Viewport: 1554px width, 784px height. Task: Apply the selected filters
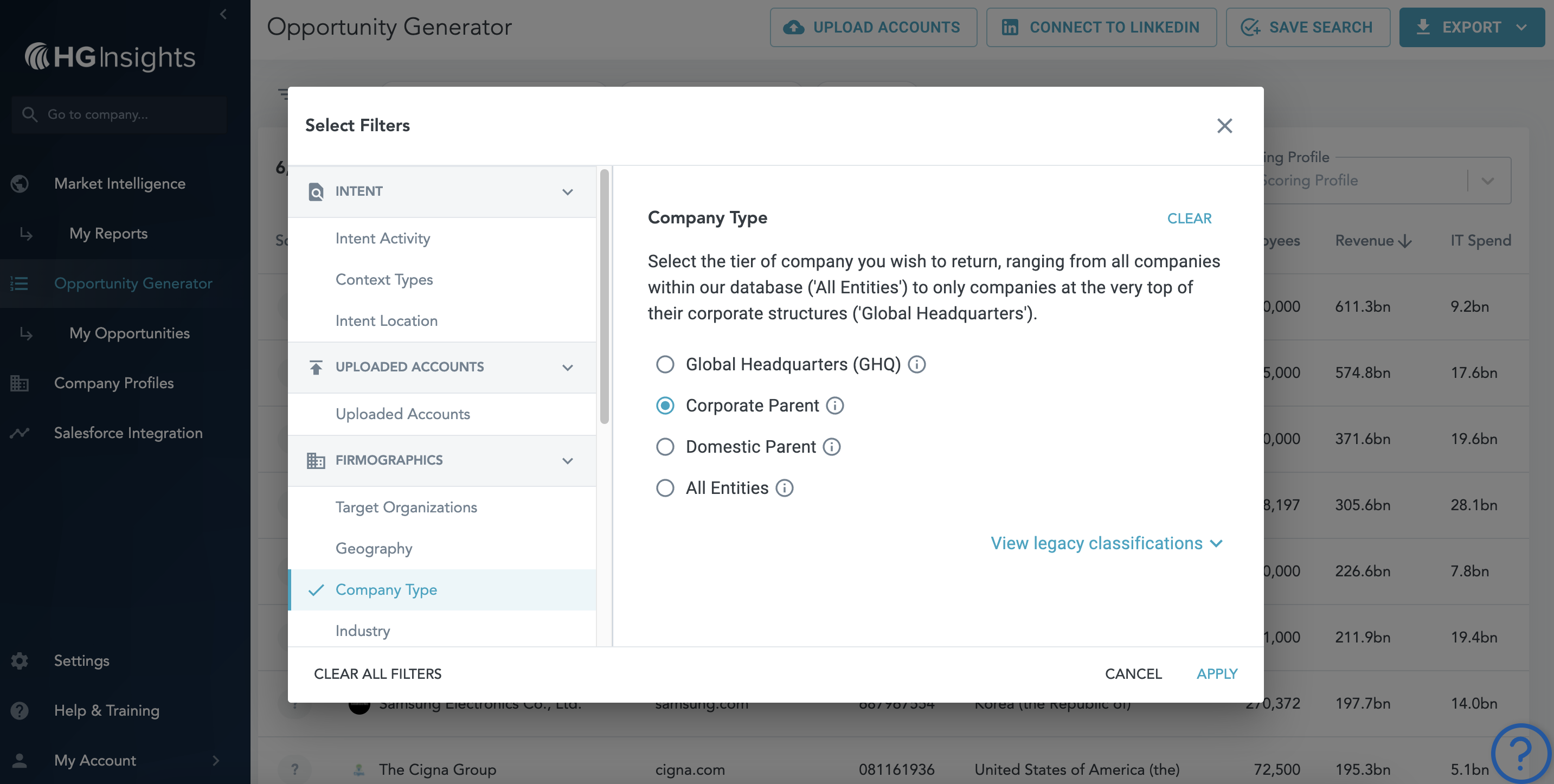1217,673
